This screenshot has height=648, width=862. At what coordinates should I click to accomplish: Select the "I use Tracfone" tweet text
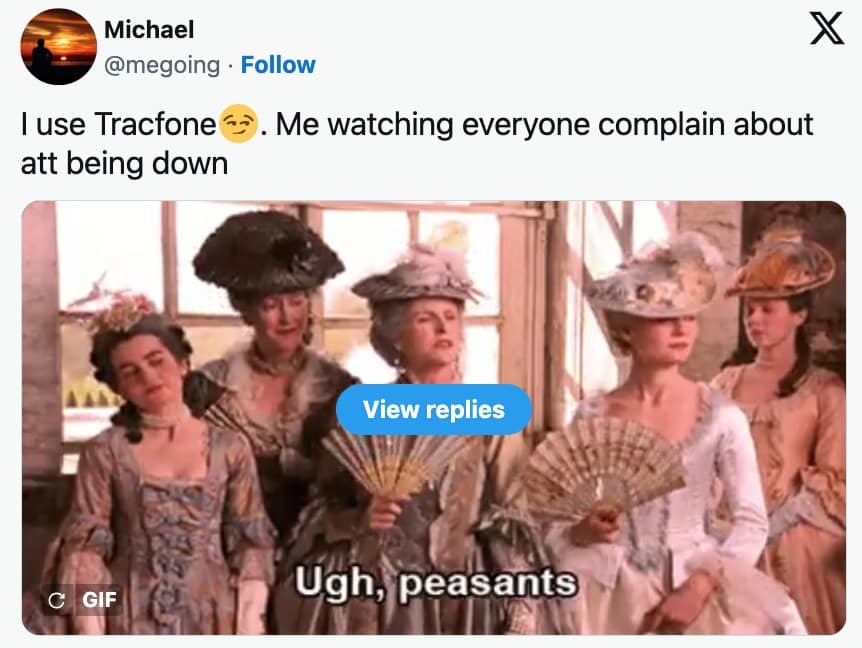(x=119, y=124)
